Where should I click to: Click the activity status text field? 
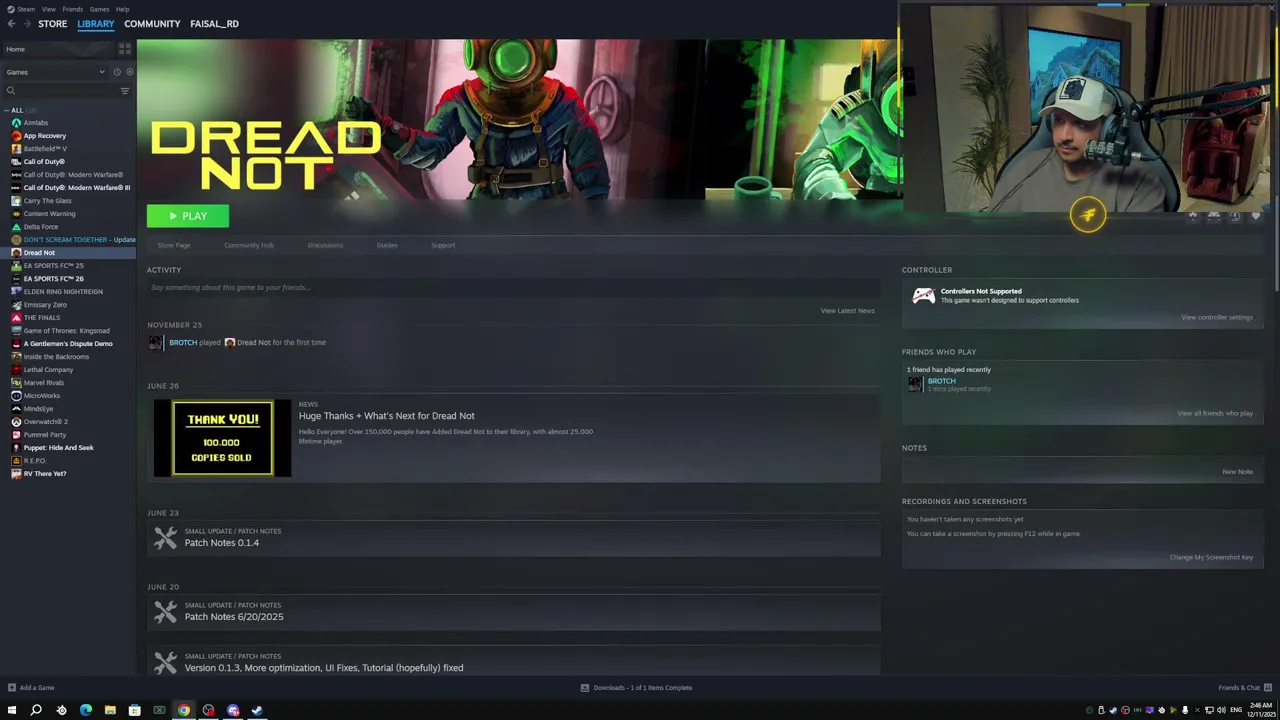pos(513,287)
